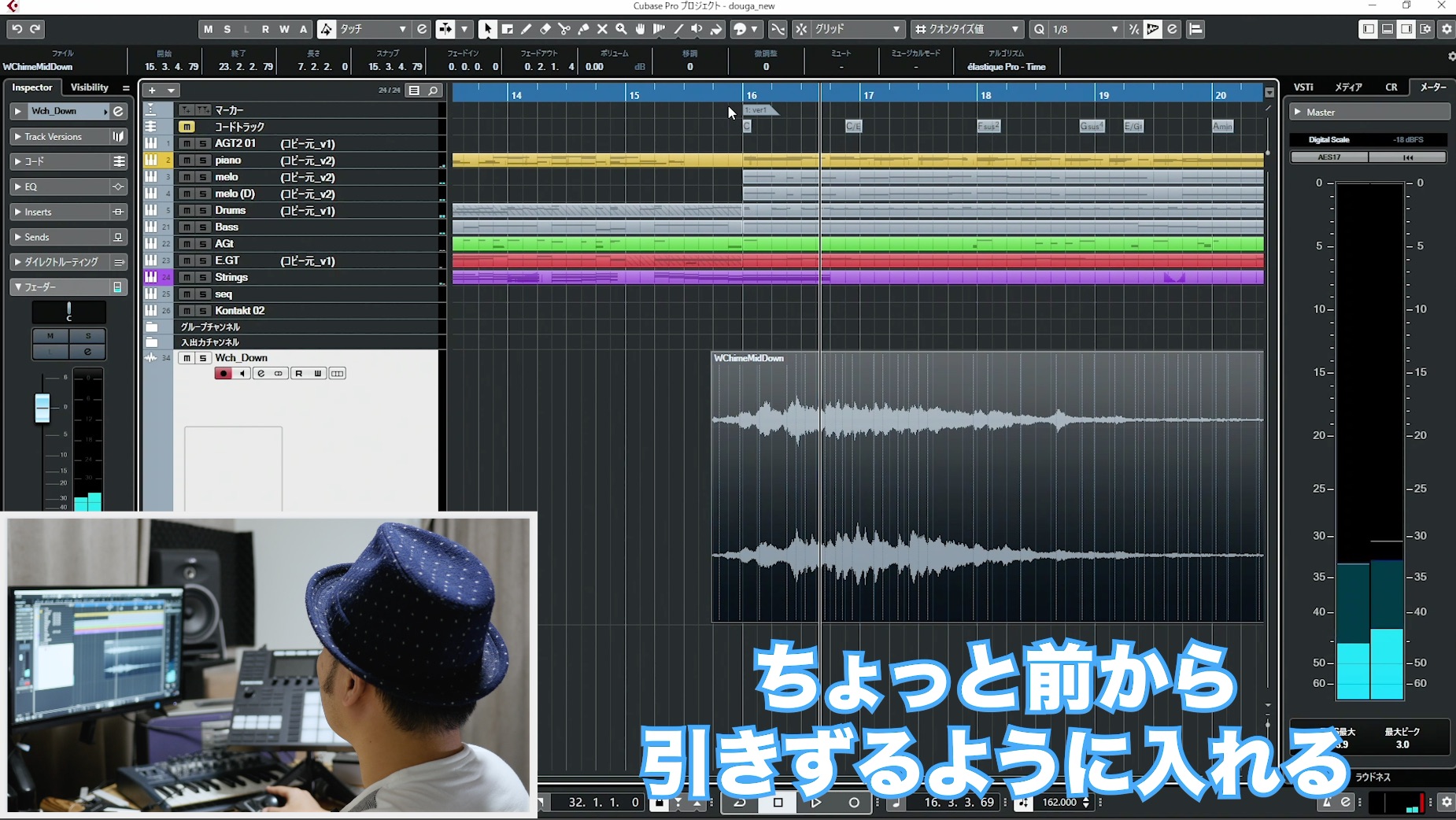1456x820 pixels.
Task: Click the 162.000 tempo value field
Action: click(1059, 803)
